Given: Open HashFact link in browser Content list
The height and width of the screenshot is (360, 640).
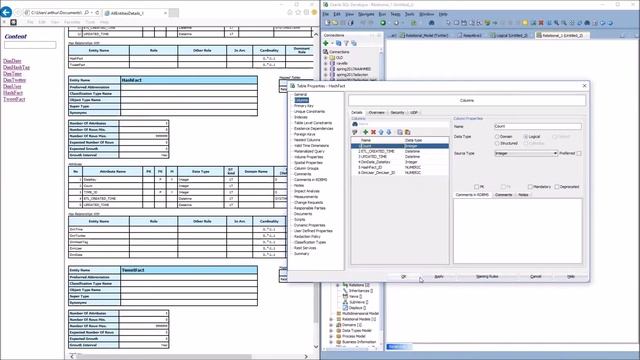Looking at the screenshot, I should point(13,93).
